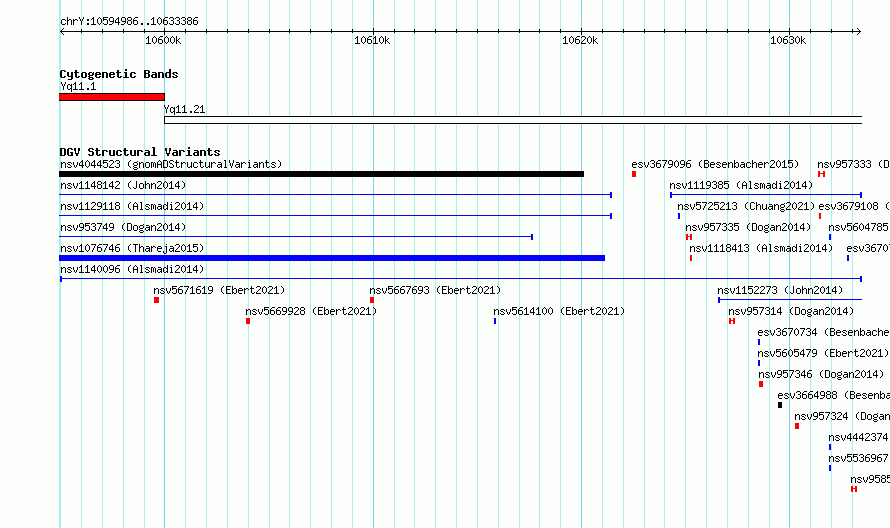
Task: Click red marker under nsv5671619 (Ebert2021)
Action: coord(157,300)
